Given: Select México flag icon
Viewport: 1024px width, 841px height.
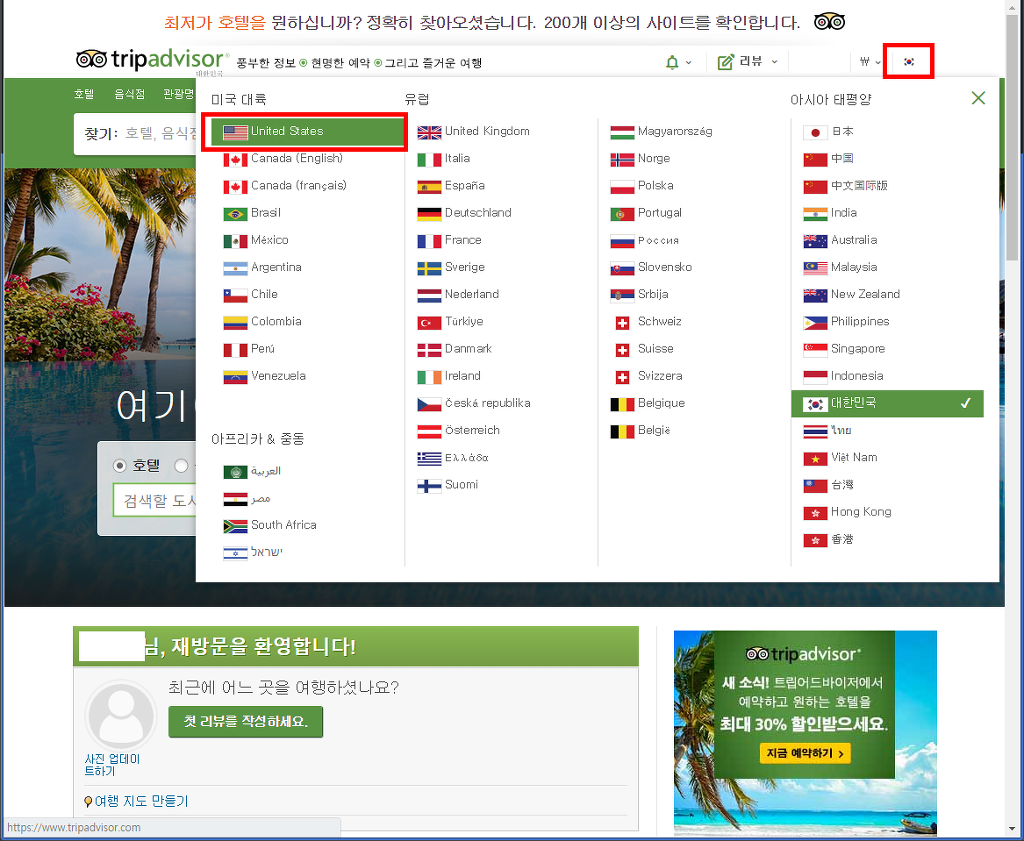Looking at the screenshot, I should 235,241.
